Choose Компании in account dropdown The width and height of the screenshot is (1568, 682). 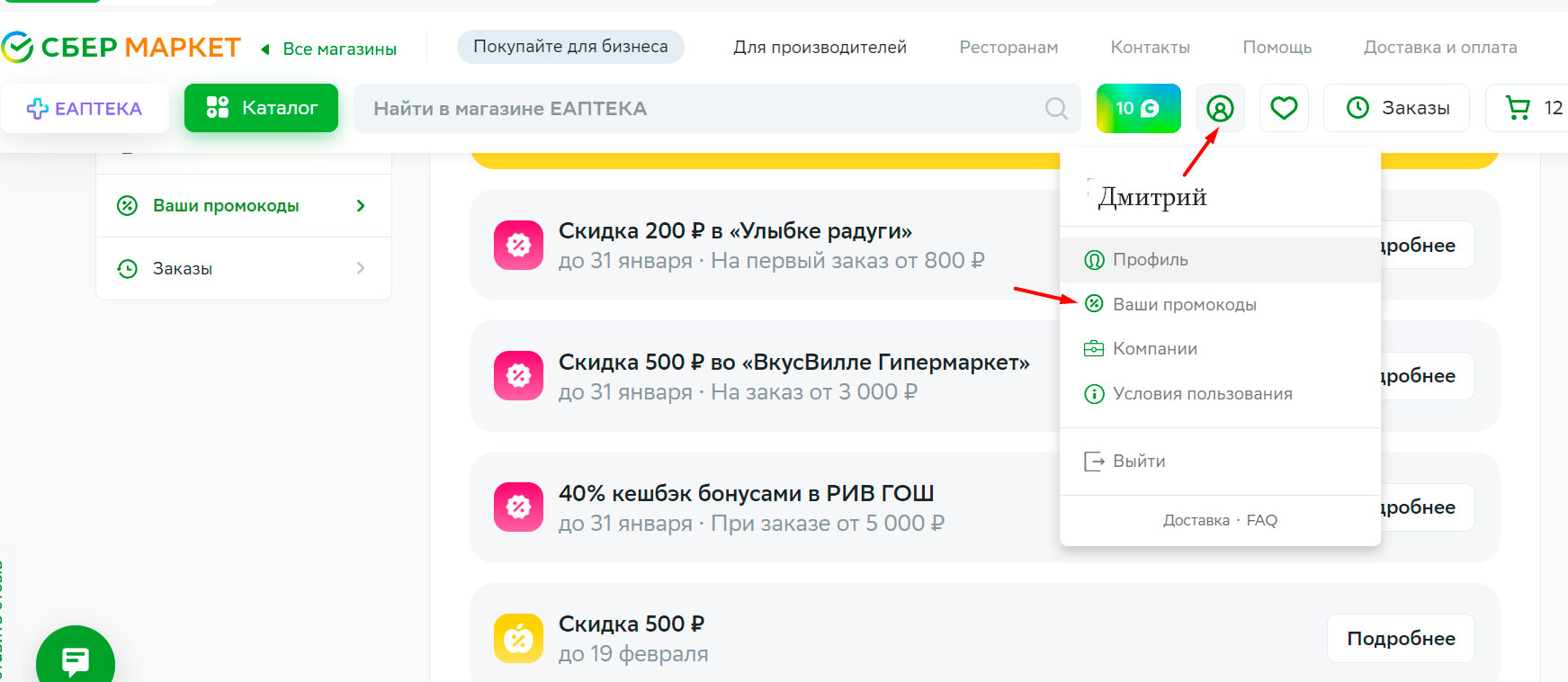[x=1220, y=349]
